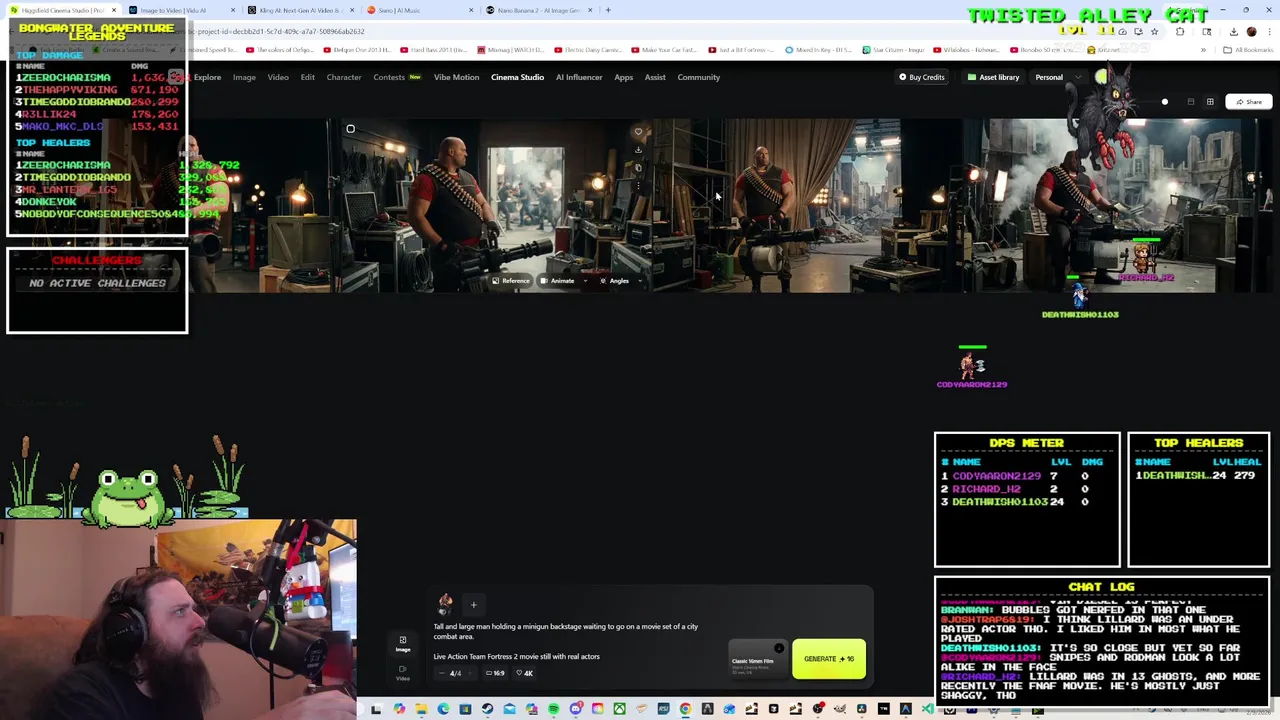The height and width of the screenshot is (720, 1280).
Task: Expand the Animate dropdown arrow
Action: pos(586,281)
